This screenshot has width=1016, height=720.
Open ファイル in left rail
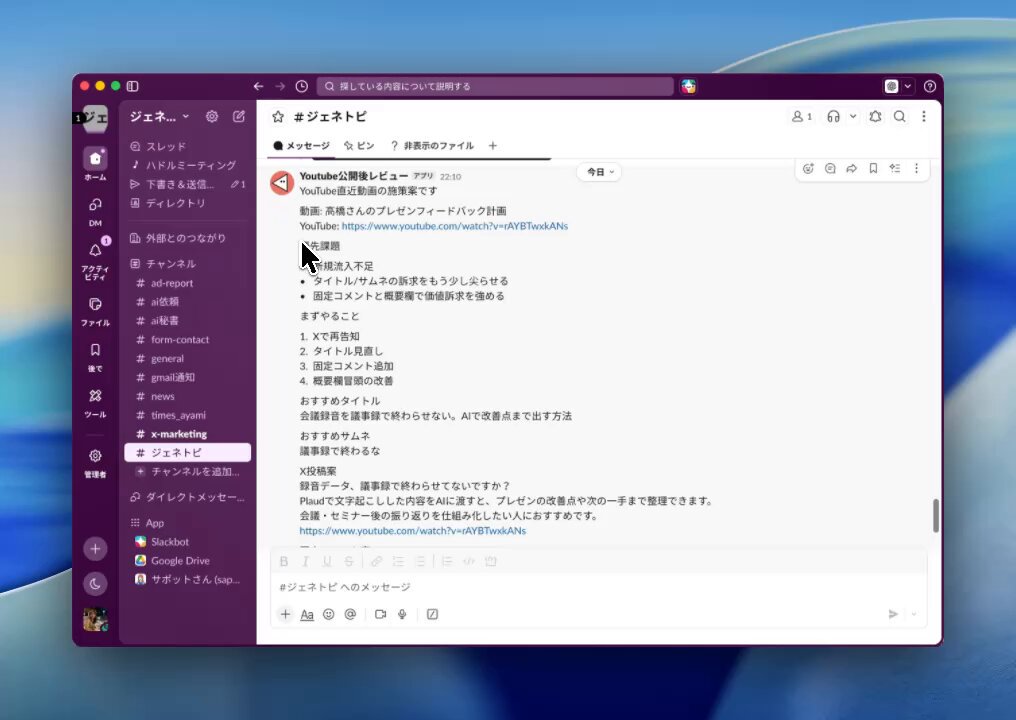tap(95, 312)
